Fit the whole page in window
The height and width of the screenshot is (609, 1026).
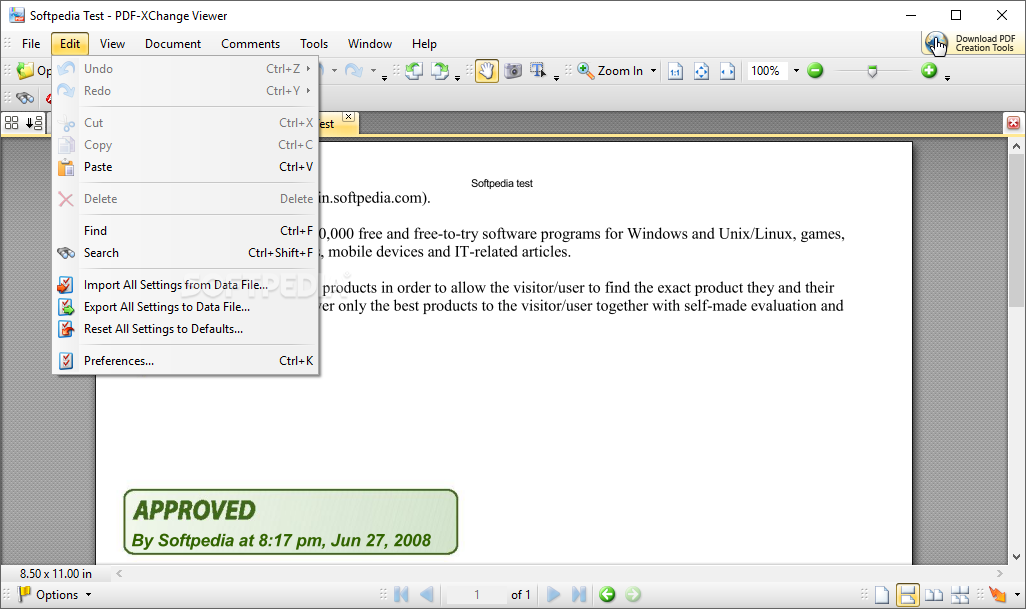tap(701, 71)
